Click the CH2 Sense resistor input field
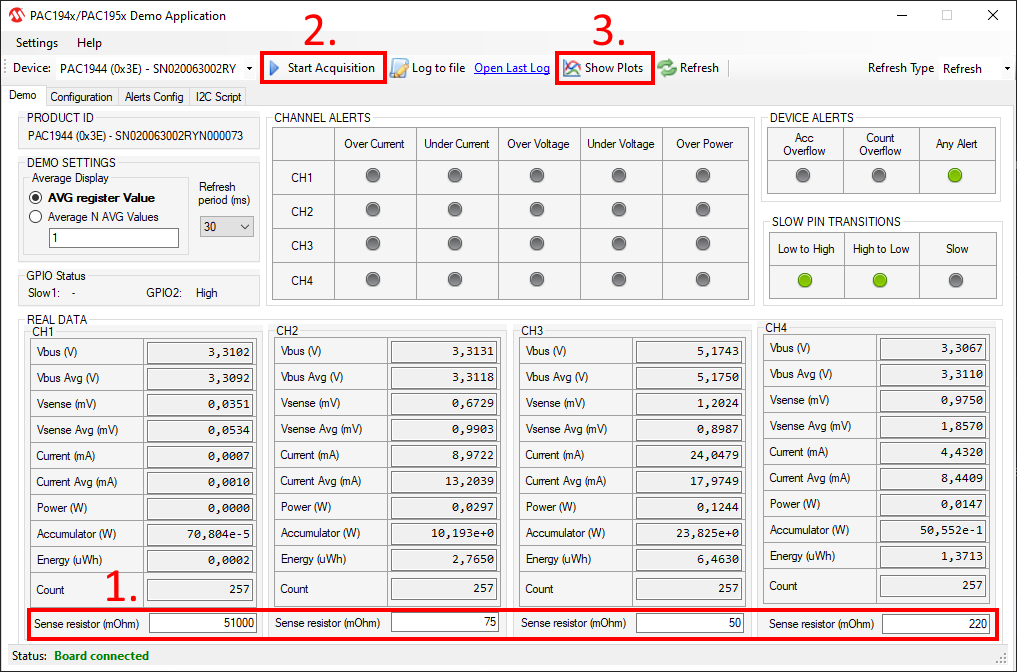 pyautogui.click(x=445, y=622)
